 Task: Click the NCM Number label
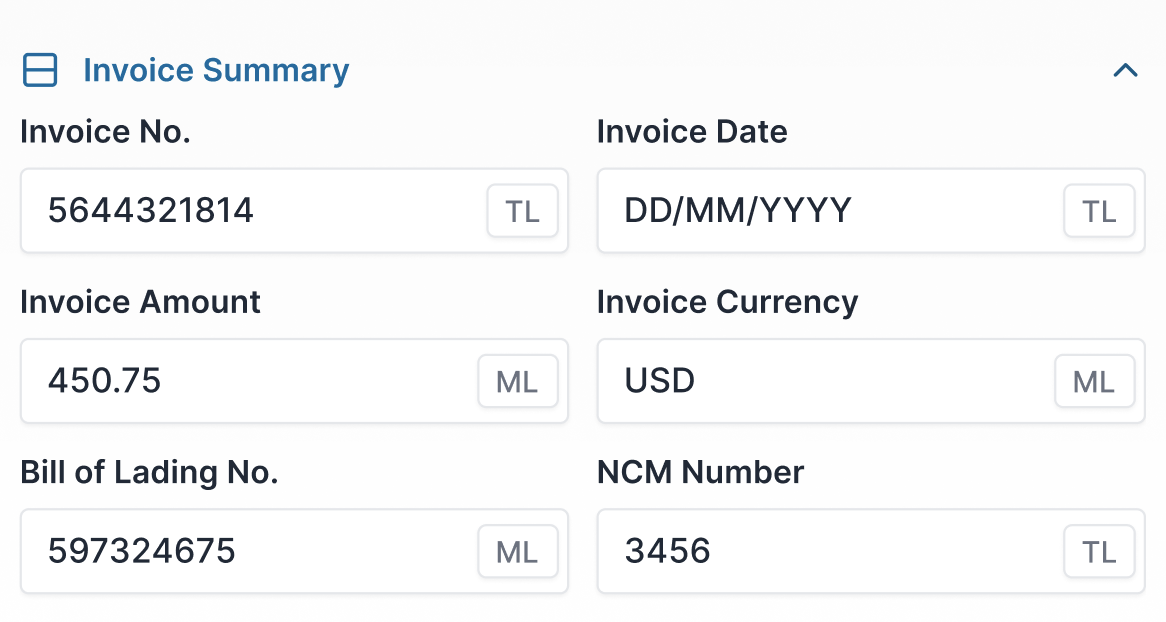[700, 472]
